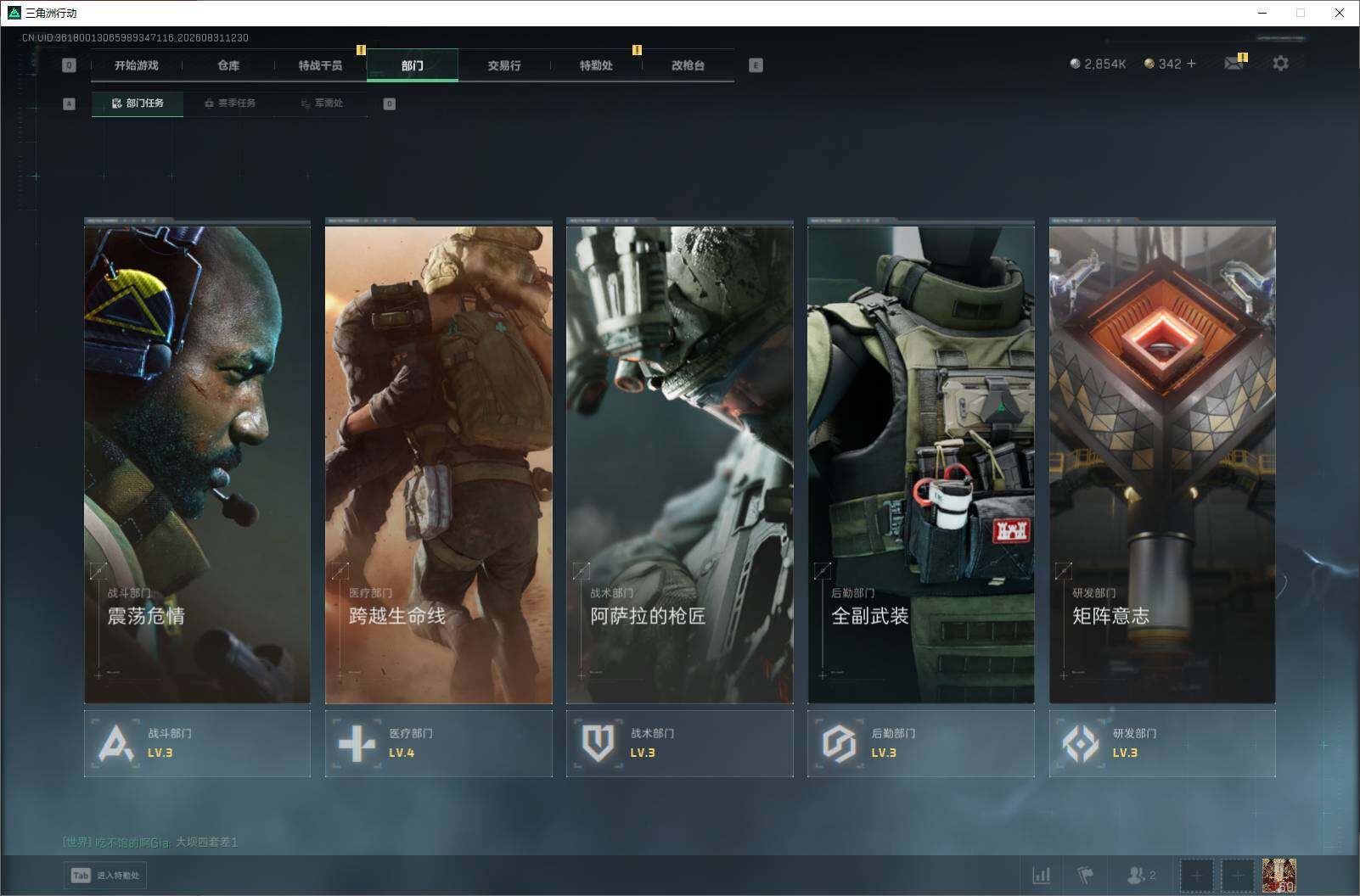Click the 研发部门 LV.3 panel
This screenshot has width=1360, height=896.
(x=1162, y=743)
